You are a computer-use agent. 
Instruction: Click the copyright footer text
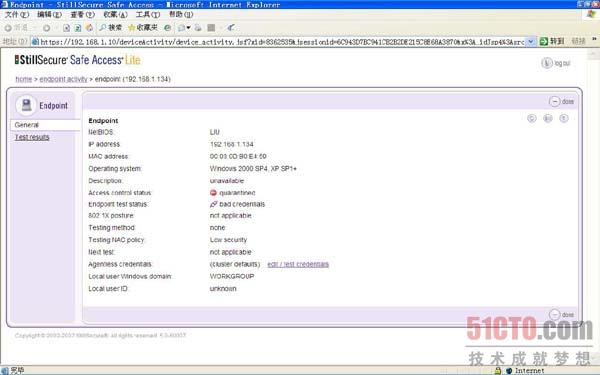point(100,336)
